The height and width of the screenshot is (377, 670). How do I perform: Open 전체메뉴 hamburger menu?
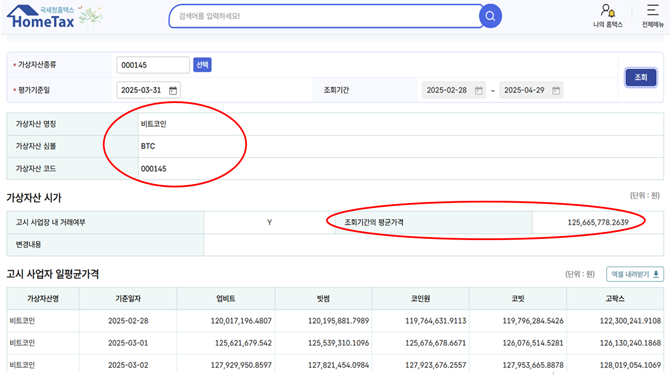[652, 16]
